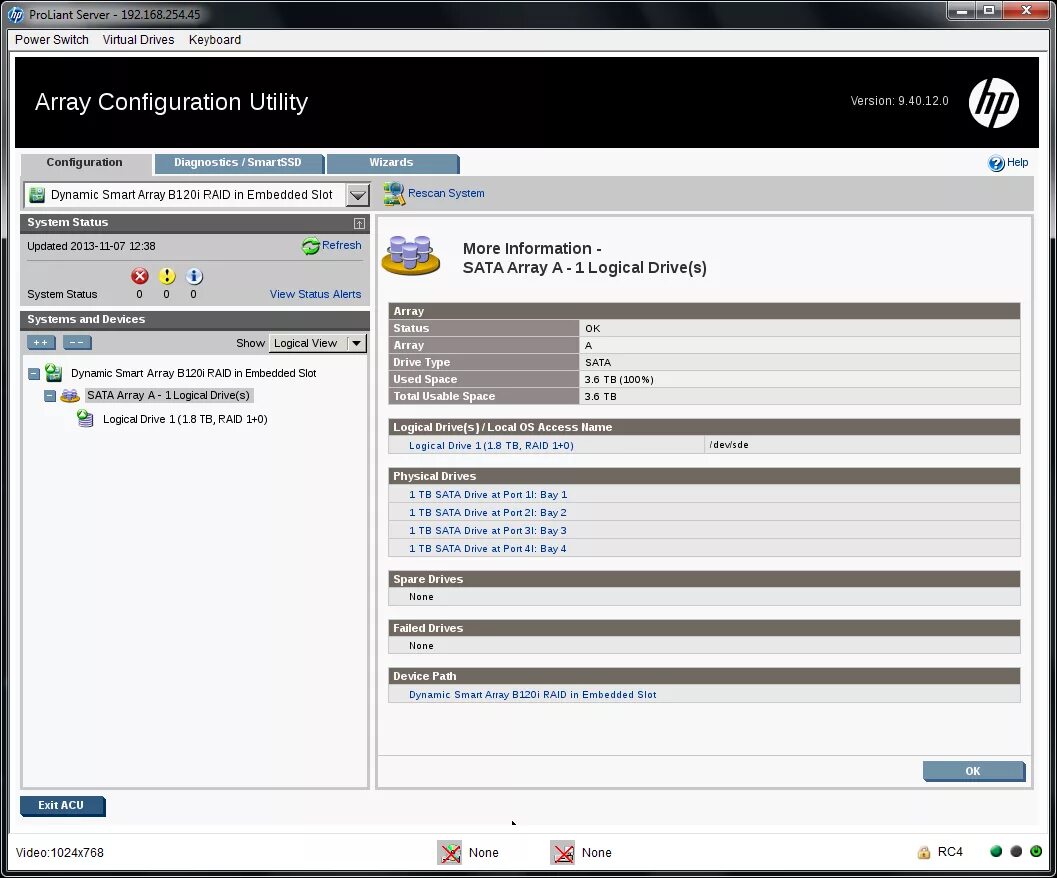Click the Drive Type 'SATA' value cell
The image size is (1057, 878).
(x=799, y=363)
